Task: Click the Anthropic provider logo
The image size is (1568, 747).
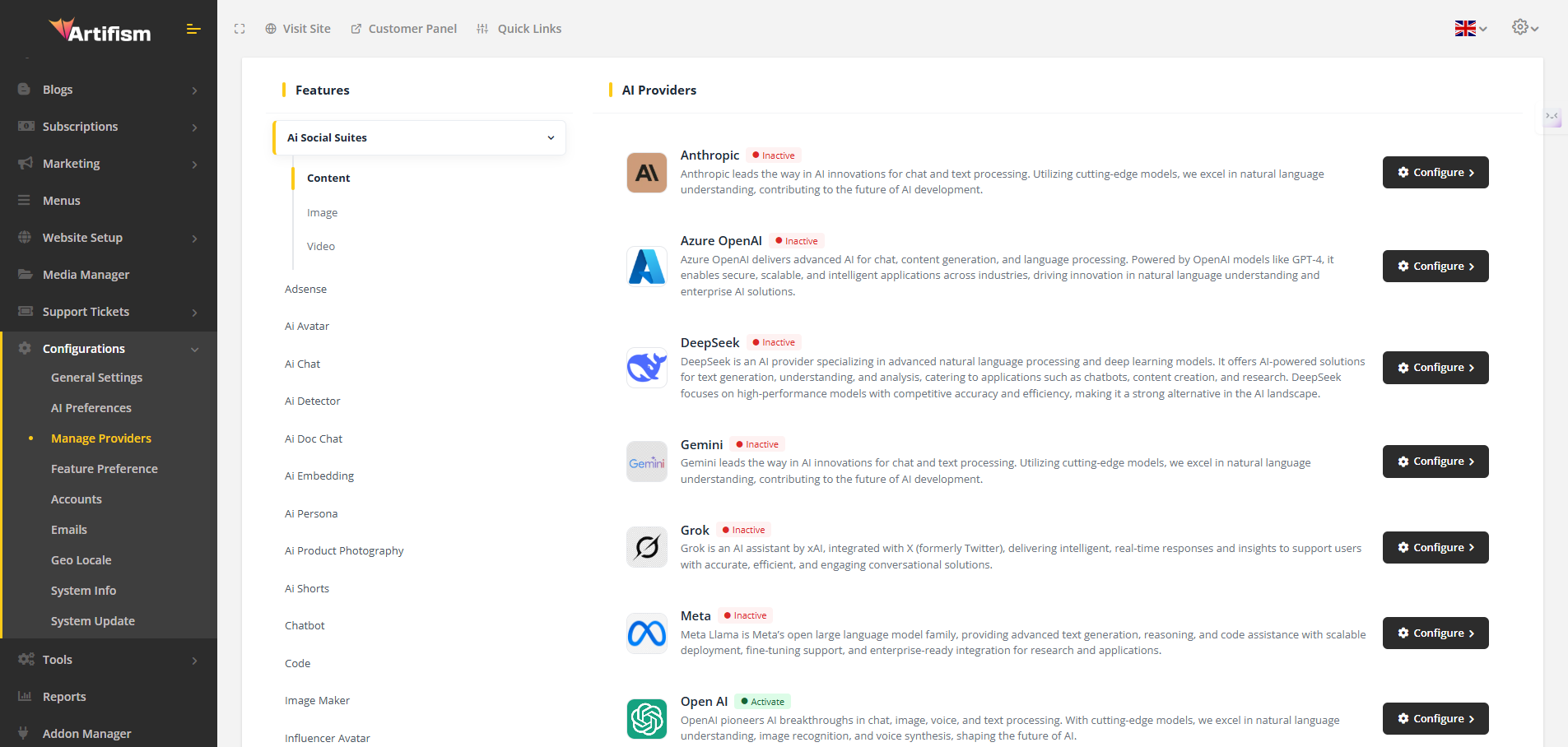Action: tap(646, 173)
